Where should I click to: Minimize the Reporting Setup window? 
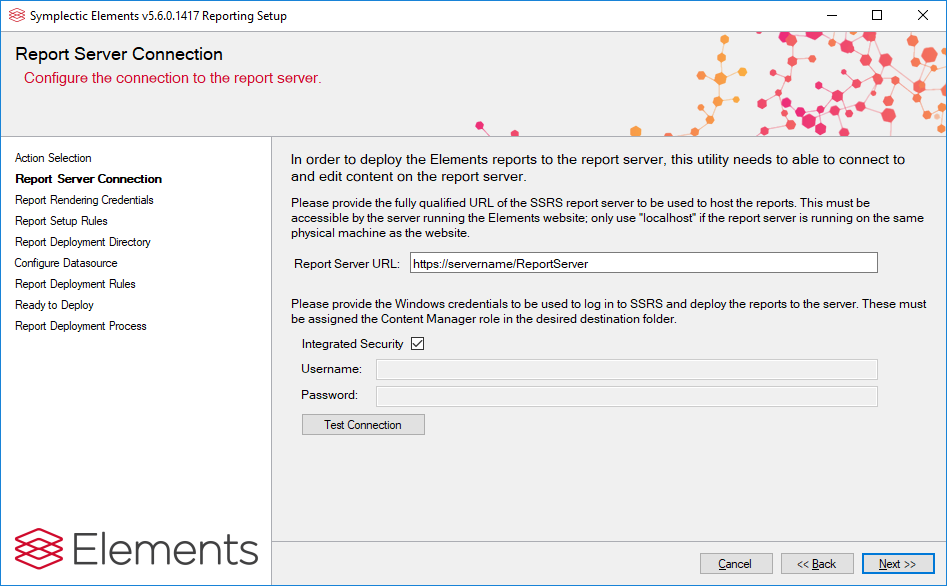832,16
